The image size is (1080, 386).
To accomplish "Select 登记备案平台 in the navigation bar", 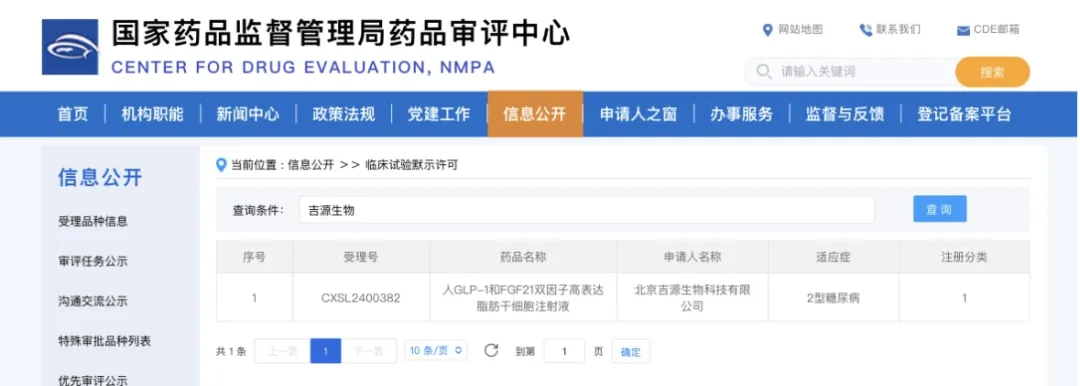I will pos(964,114).
